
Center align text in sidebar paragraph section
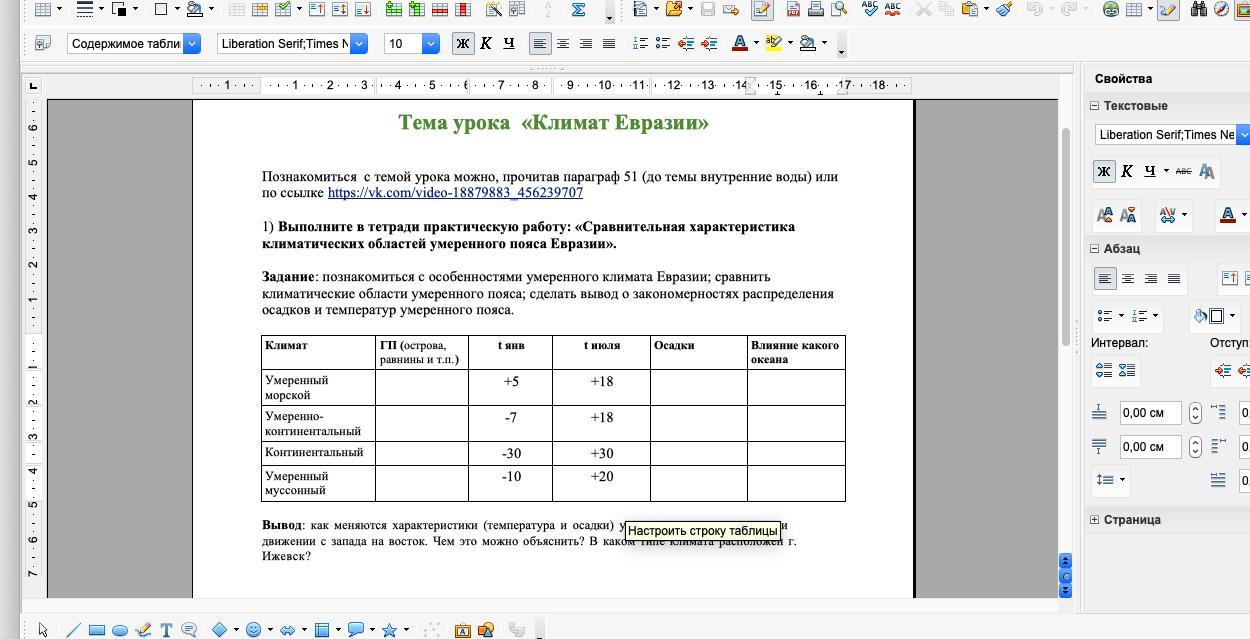pos(1128,279)
